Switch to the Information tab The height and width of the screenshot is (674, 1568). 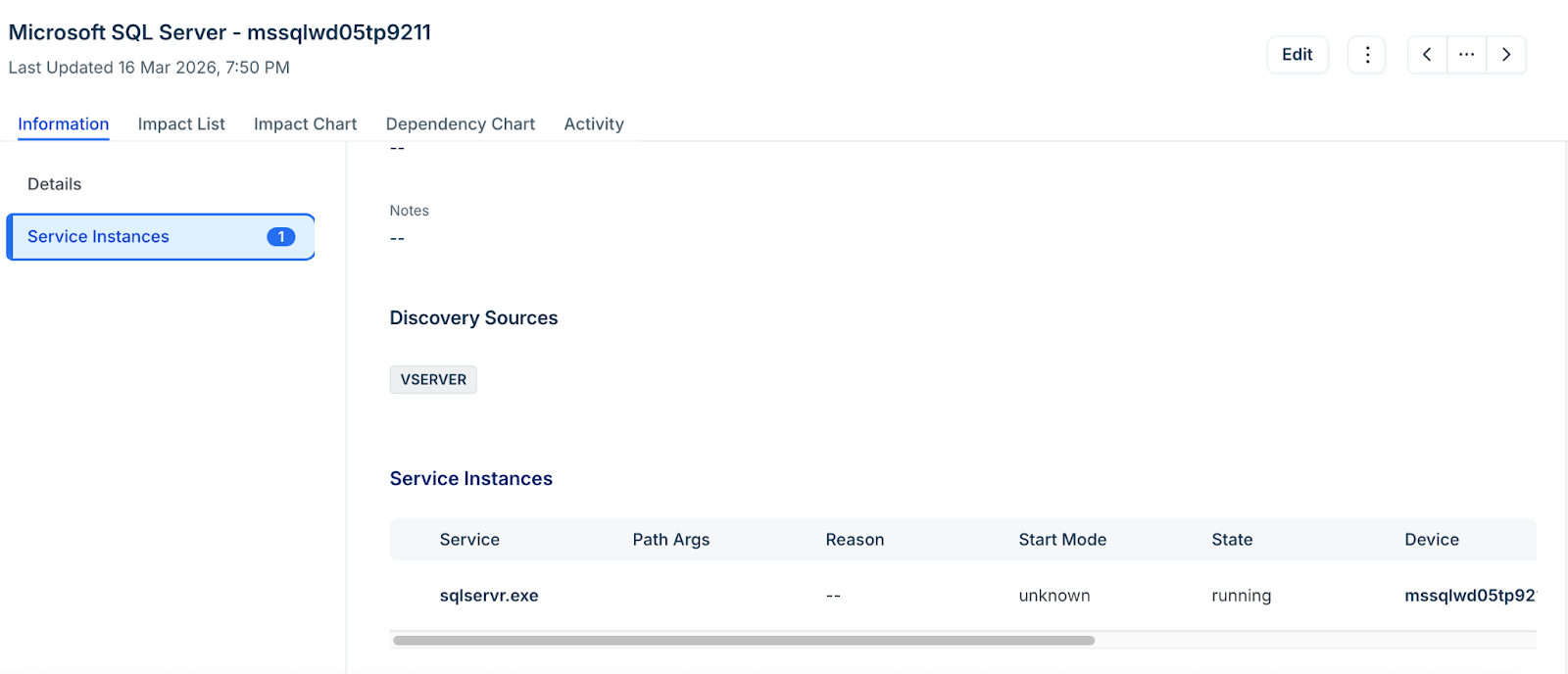[x=64, y=124]
